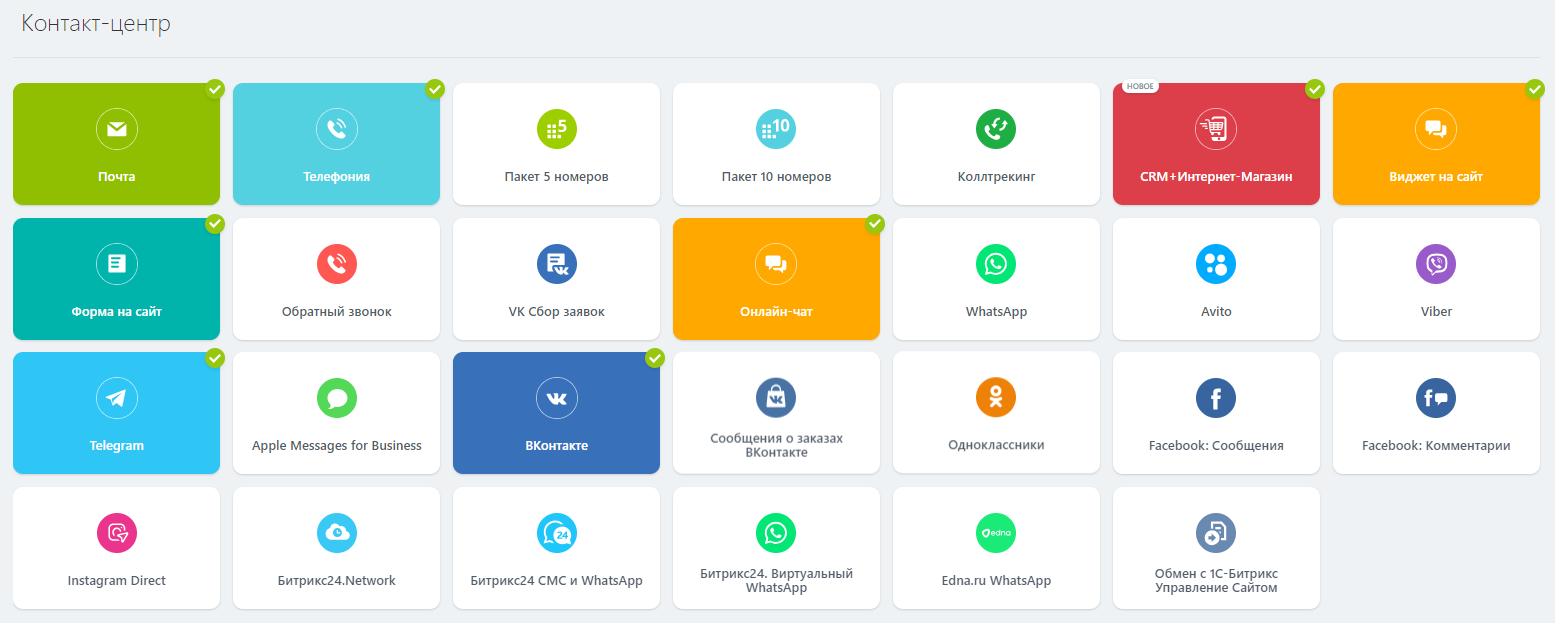Select the pink Instagram Direct icon

coord(116,533)
